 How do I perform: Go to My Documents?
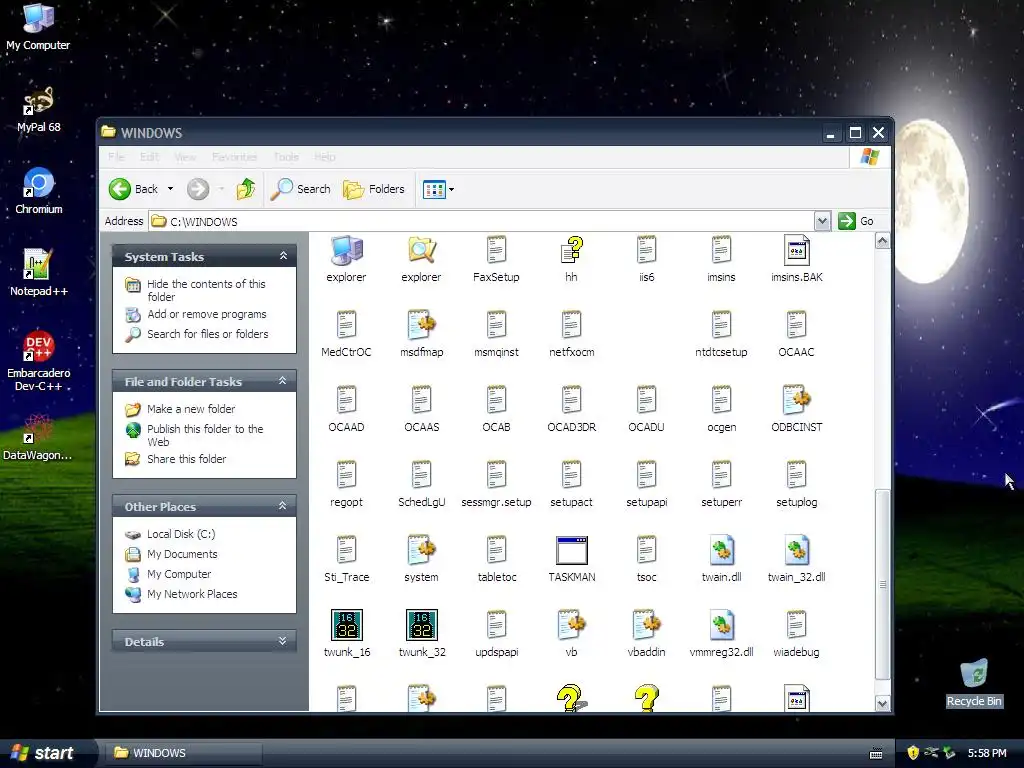(182, 554)
